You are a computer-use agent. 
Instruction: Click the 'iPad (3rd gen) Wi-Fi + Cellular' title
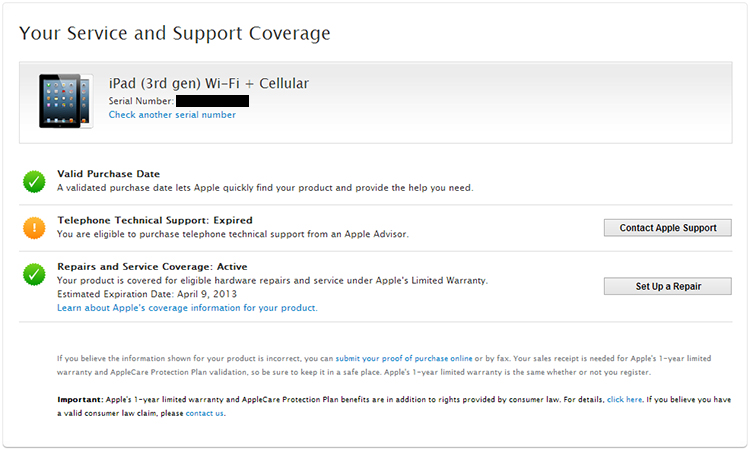point(209,83)
